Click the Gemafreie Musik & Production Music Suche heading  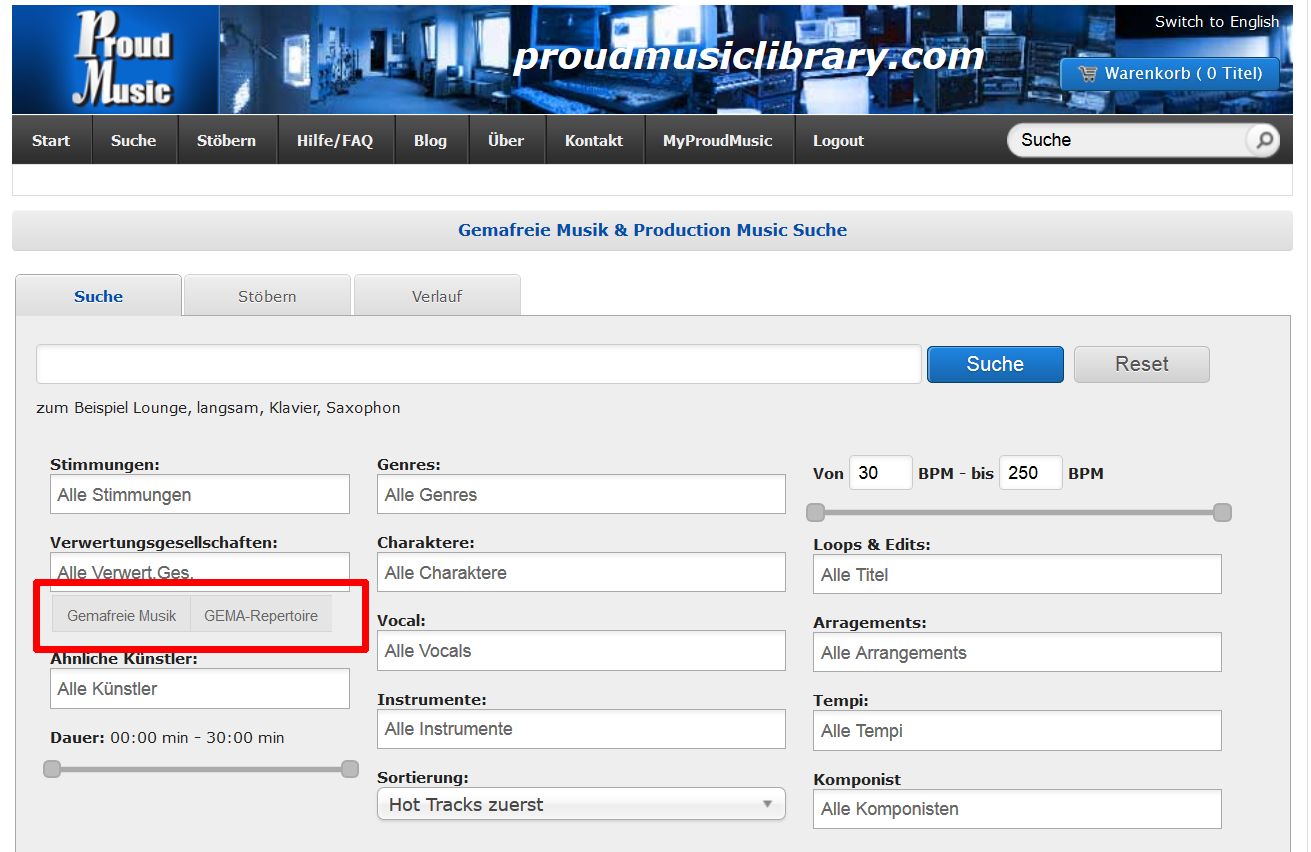[x=652, y=230]
